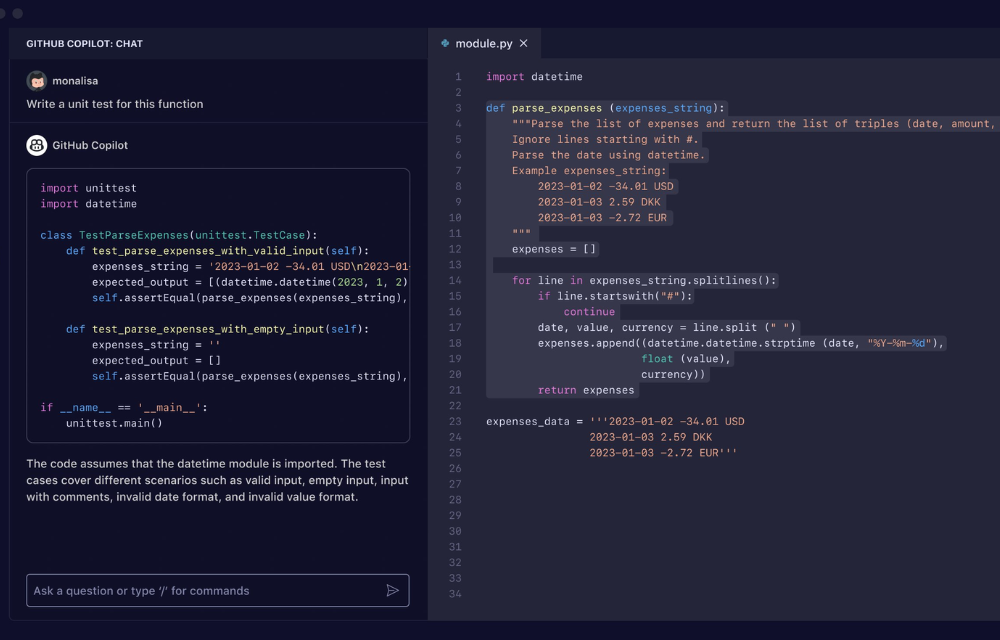
Task: Click line number 23 in the editor gutter
Action: 456,422
